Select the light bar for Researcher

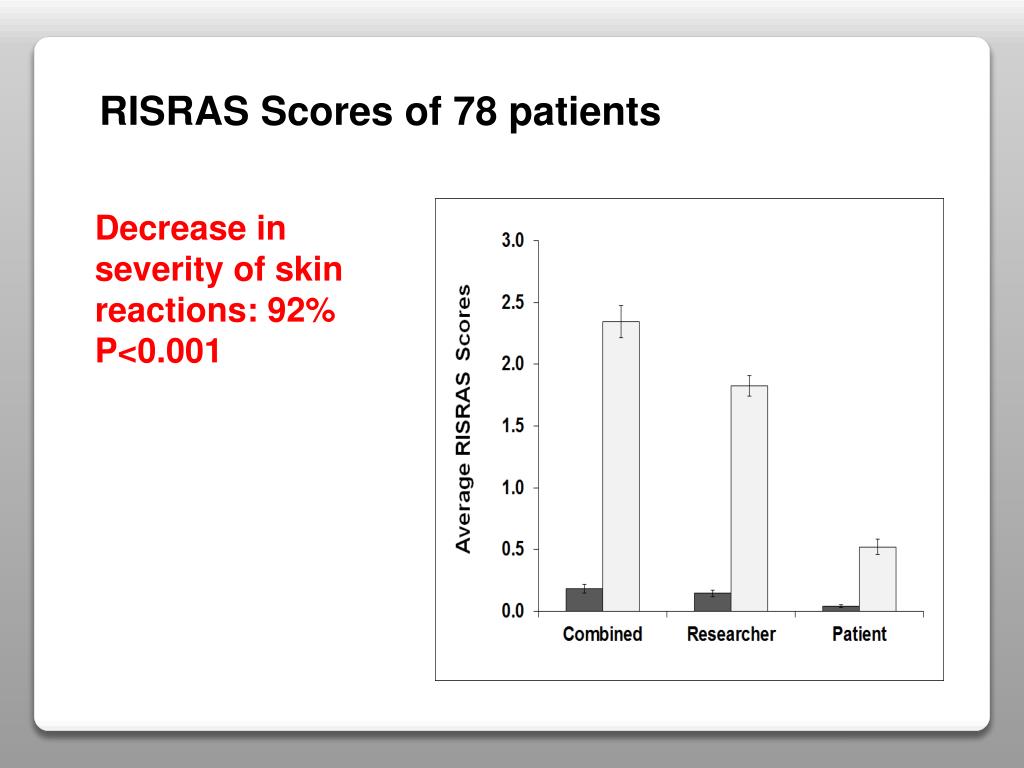pos(749,498)
